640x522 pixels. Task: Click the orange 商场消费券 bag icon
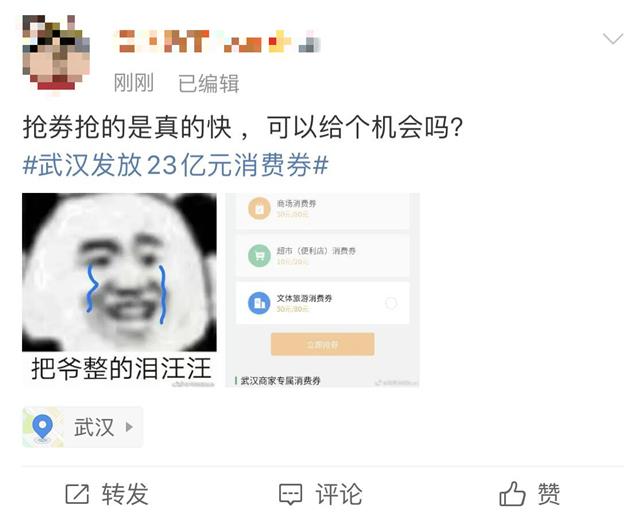pos(259,209)
